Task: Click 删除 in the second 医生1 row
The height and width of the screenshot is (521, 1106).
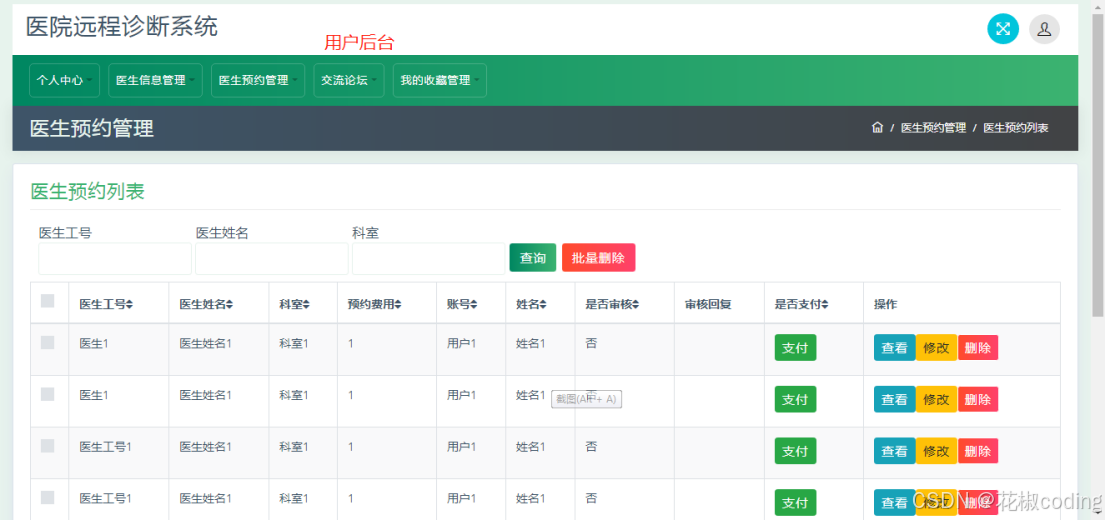Action: point(978,399)
